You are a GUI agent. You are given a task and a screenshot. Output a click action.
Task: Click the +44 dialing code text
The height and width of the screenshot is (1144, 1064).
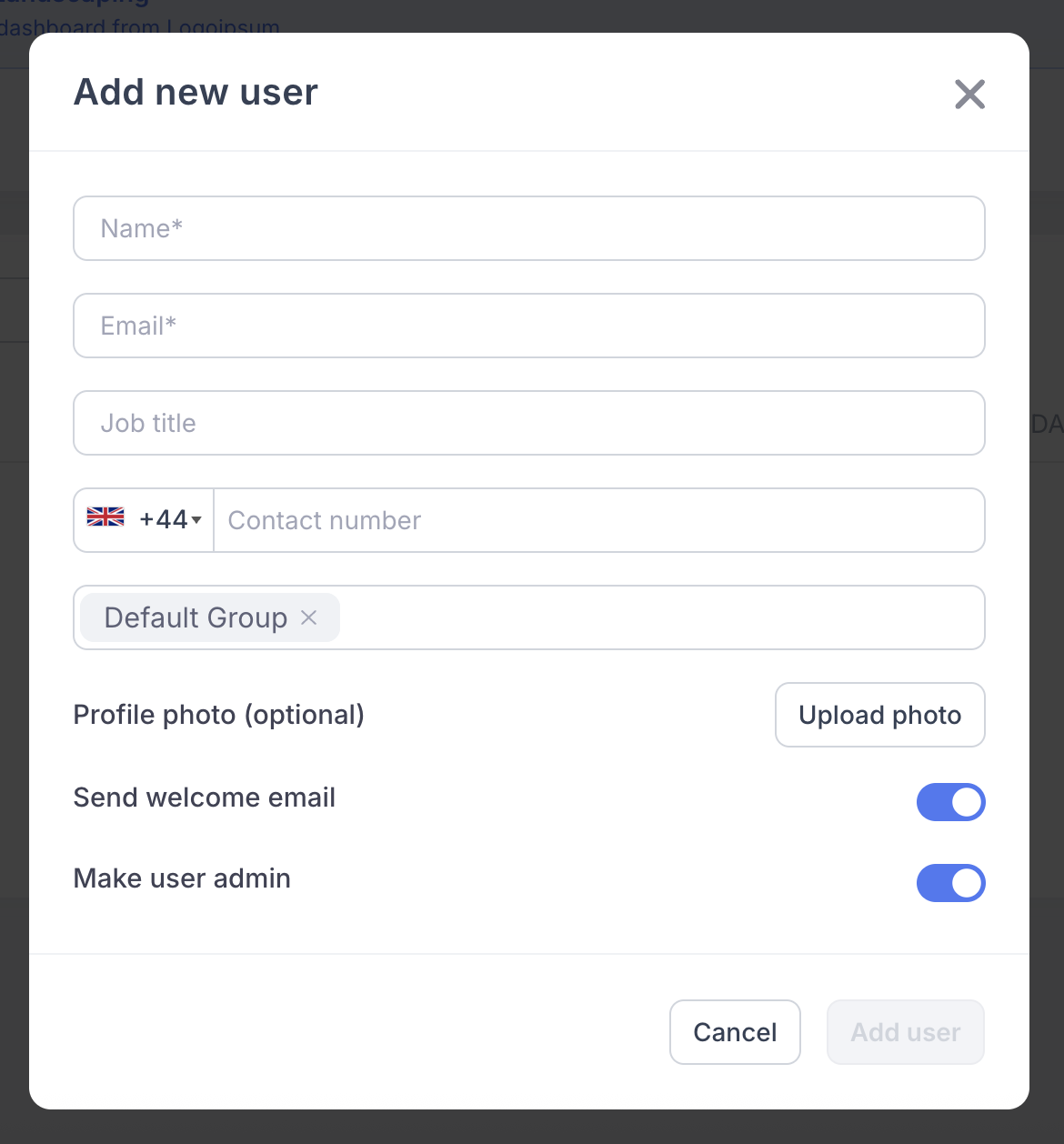tap(163, 519)
